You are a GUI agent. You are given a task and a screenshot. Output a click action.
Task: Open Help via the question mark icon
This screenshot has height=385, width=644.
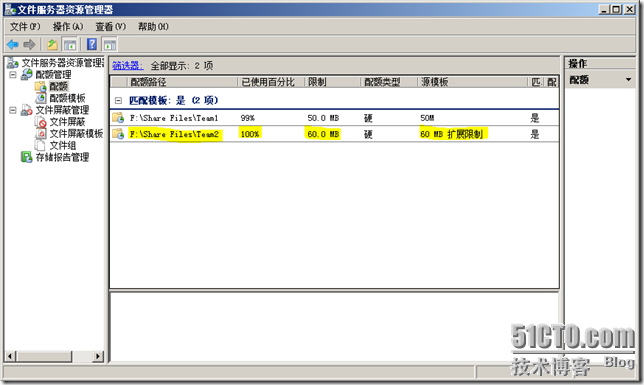(x=92, y=44)
